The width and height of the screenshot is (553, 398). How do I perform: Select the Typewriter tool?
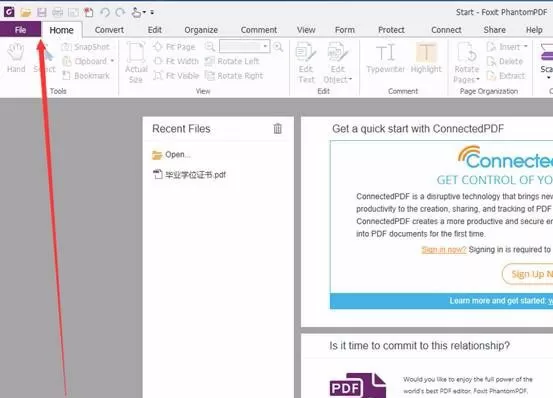coord(385,58)
